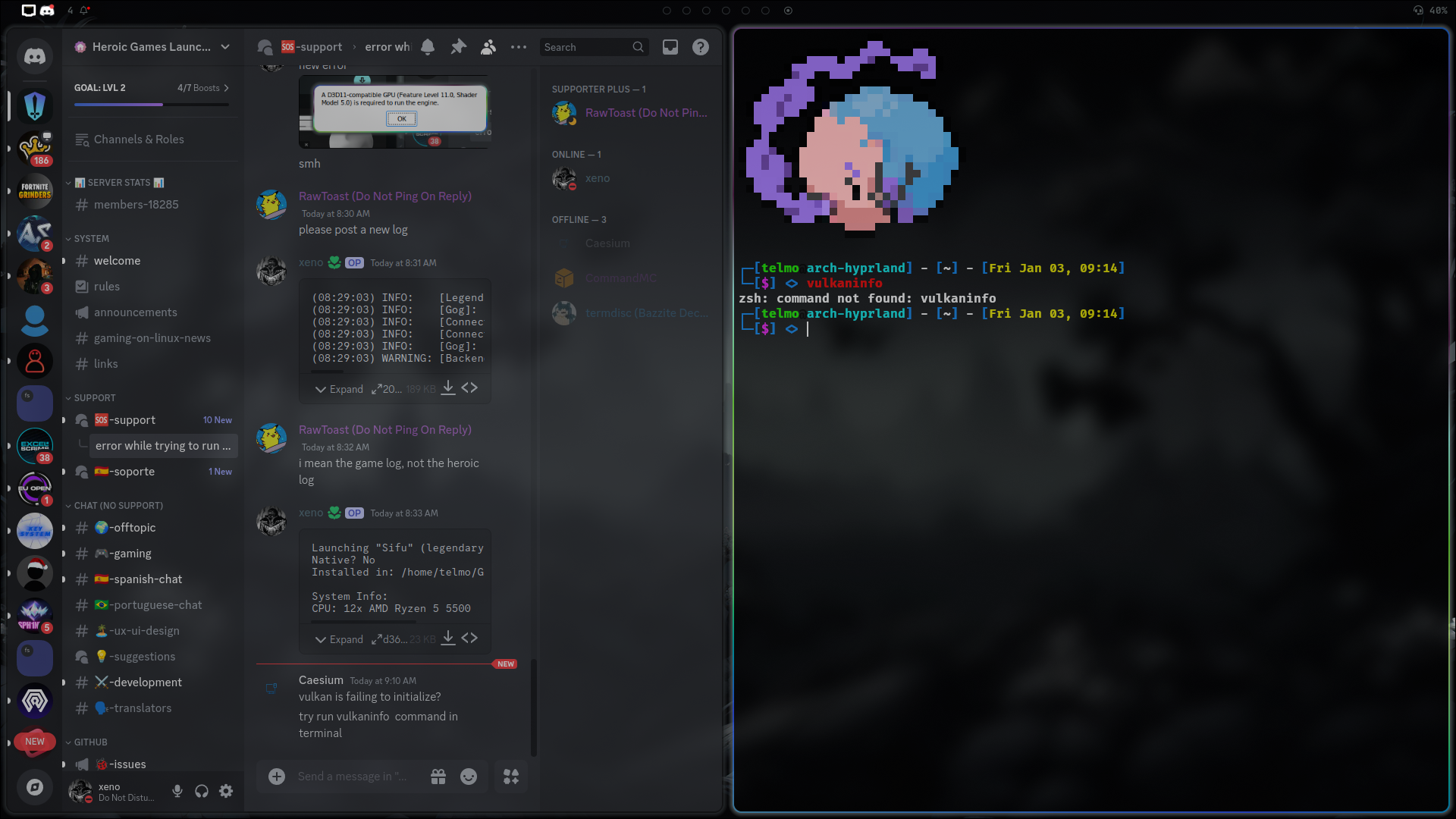Toggle microphone mute button

click(177, 791)
